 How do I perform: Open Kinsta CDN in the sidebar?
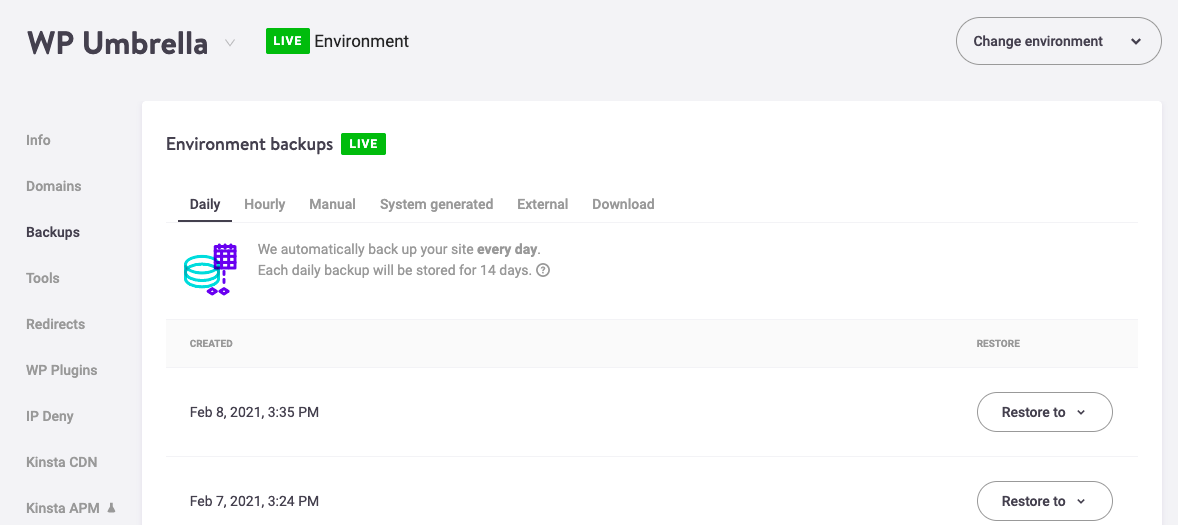[62, 462]
